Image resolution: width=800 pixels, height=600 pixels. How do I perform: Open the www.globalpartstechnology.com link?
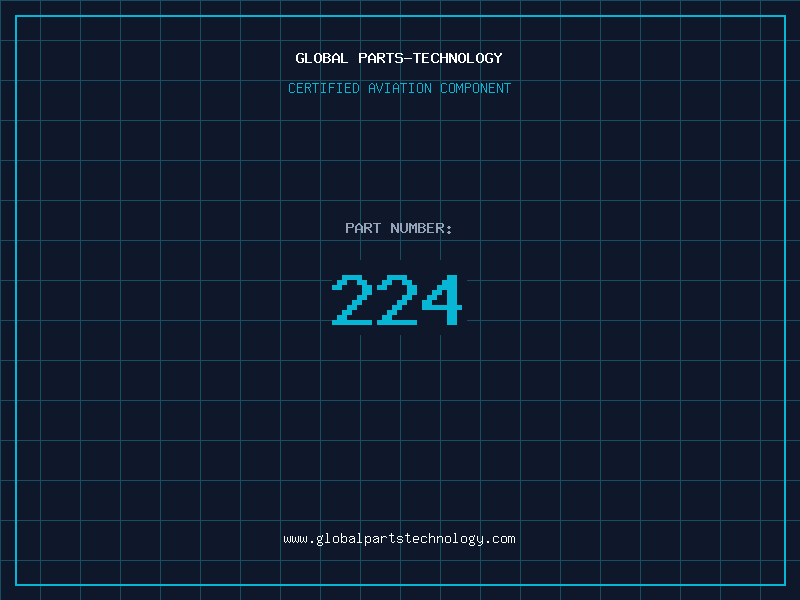point(399,539)
